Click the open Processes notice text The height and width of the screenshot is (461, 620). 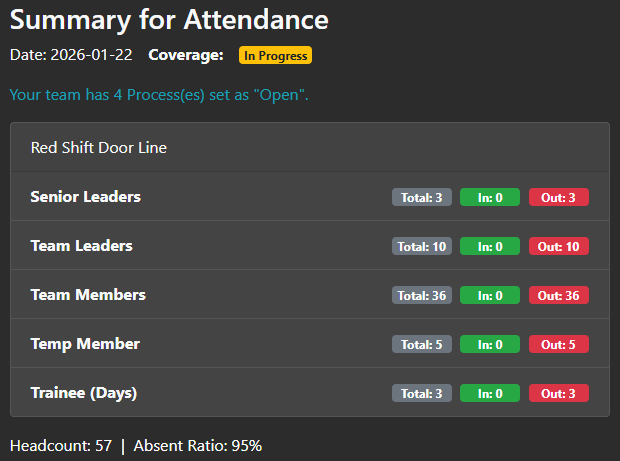(159, 95)
